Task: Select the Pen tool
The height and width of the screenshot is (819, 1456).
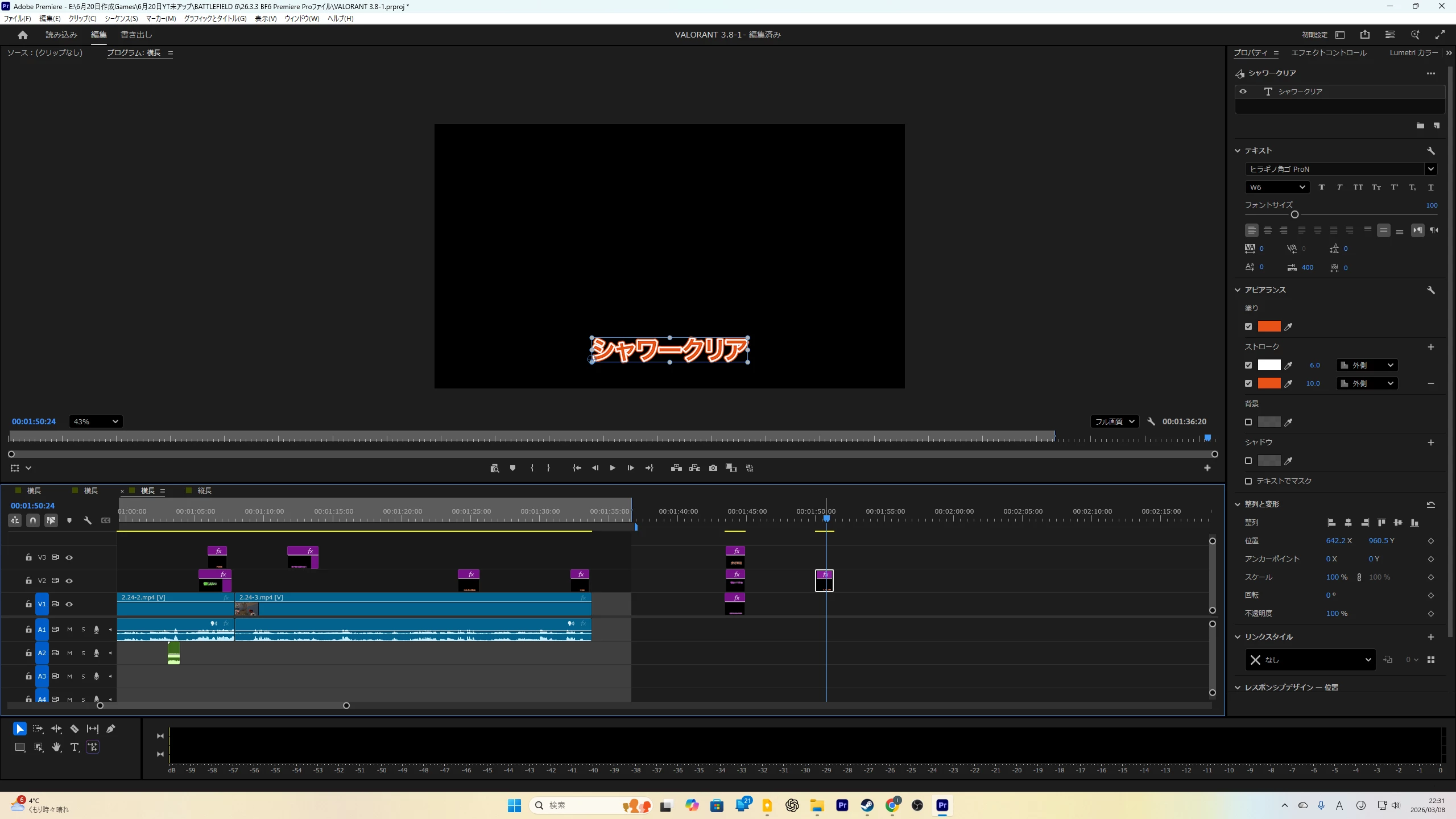Action: point(111,729)
